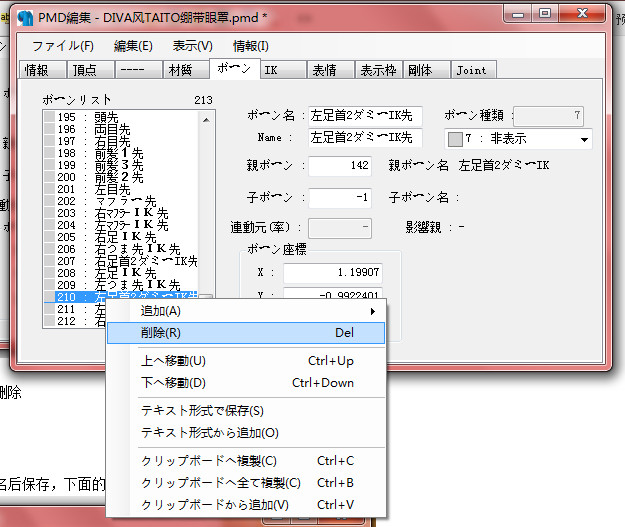Click the 親ボーン field showing 142
Image resolution: width=625 pixels, height=527 pixels.
340,165
